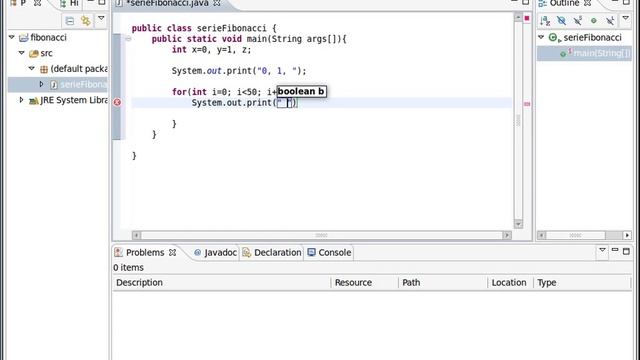Toggle Hide Local Types in Outline
Screen dimensions: 640x360
coord(610,20)
